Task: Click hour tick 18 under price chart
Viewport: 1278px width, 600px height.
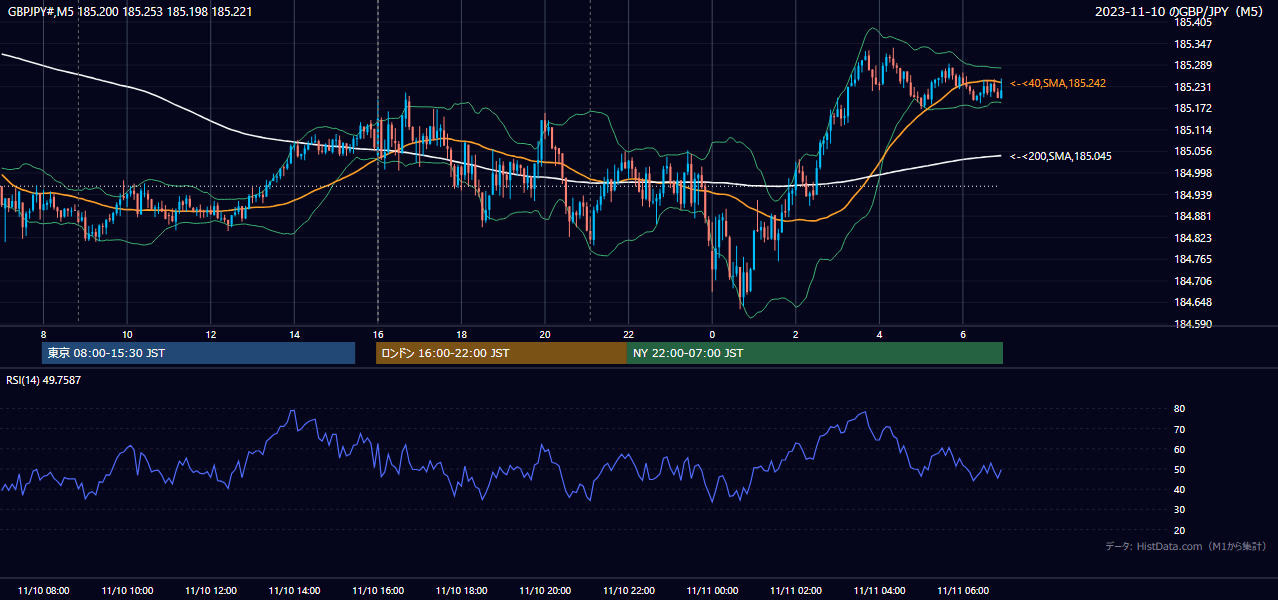Action: pos(461,334)
